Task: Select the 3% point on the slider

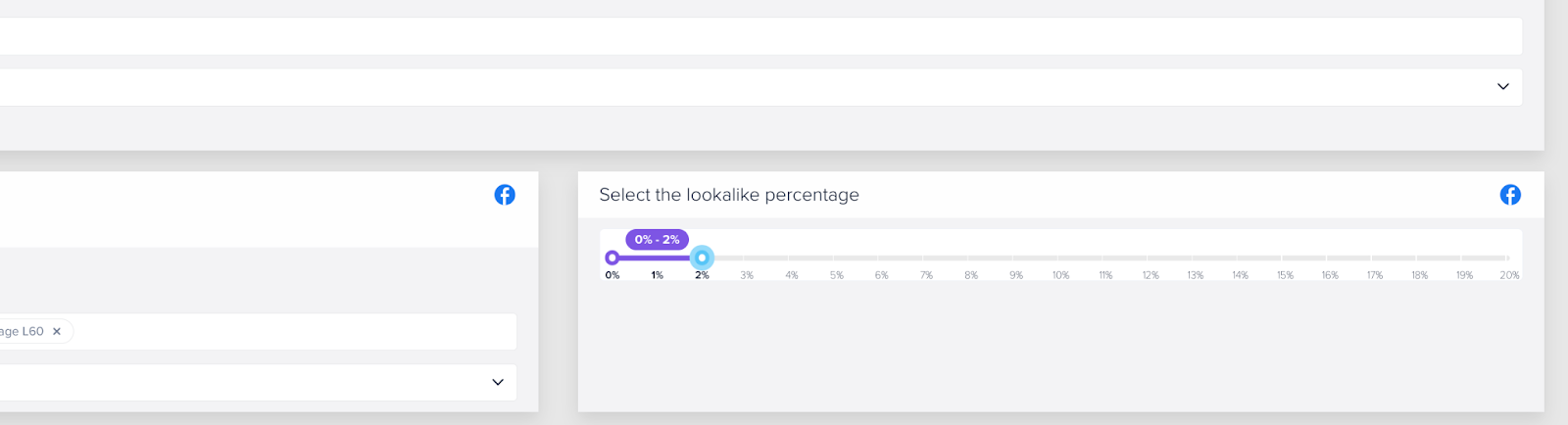Action: [x=747, y=258]
